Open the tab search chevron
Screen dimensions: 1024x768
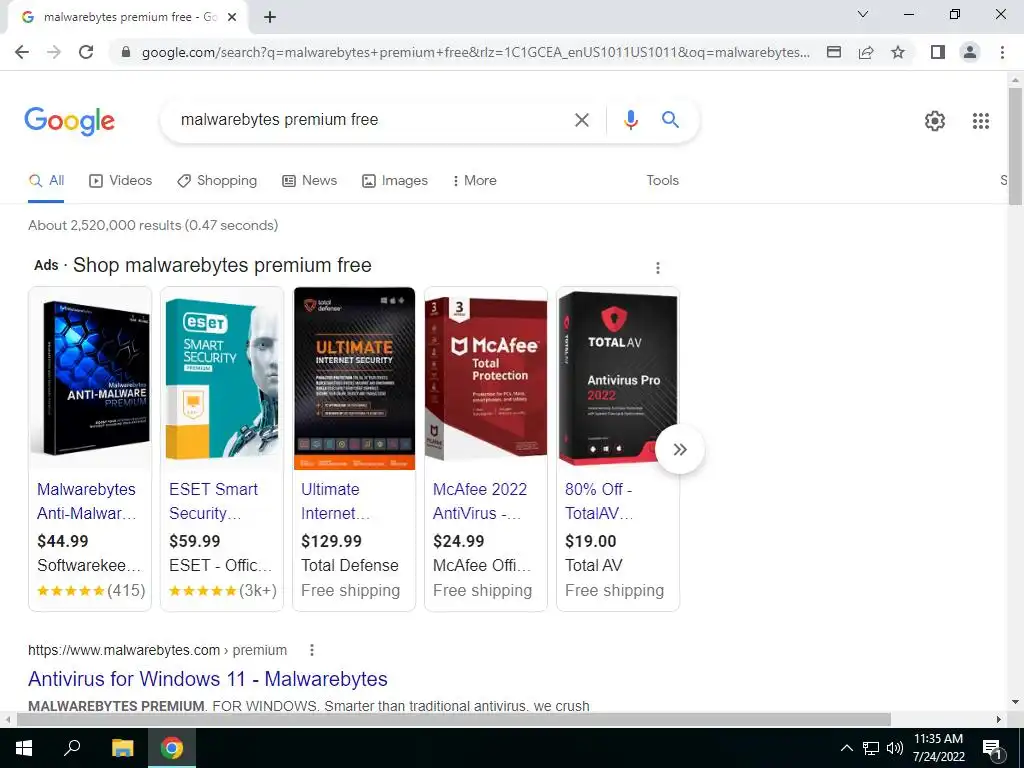coord(863,14)
